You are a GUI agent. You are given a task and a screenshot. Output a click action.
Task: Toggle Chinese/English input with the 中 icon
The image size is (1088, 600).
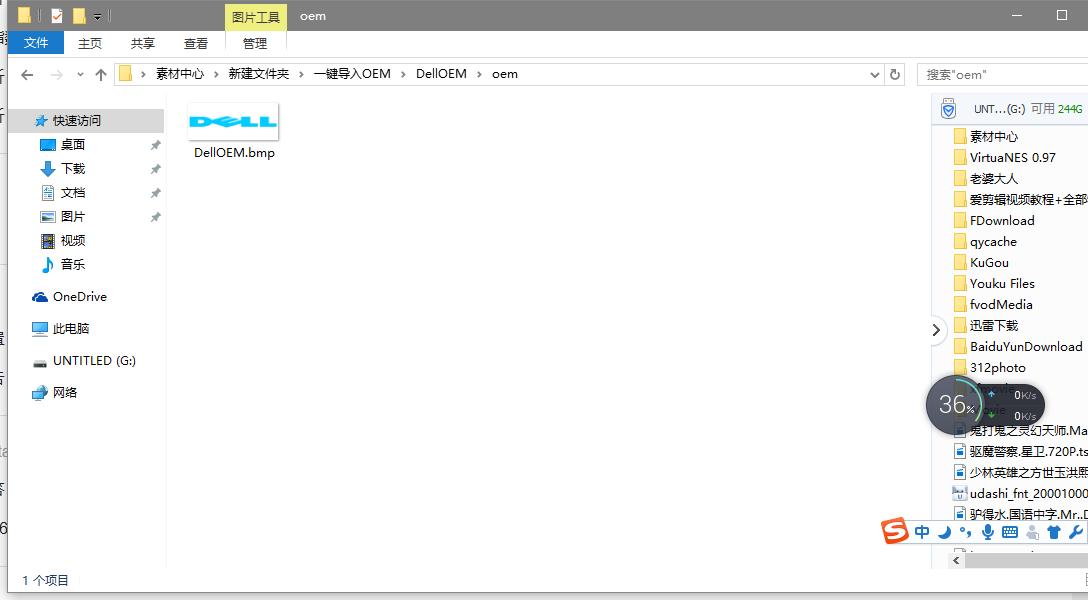tap(922, 532)
